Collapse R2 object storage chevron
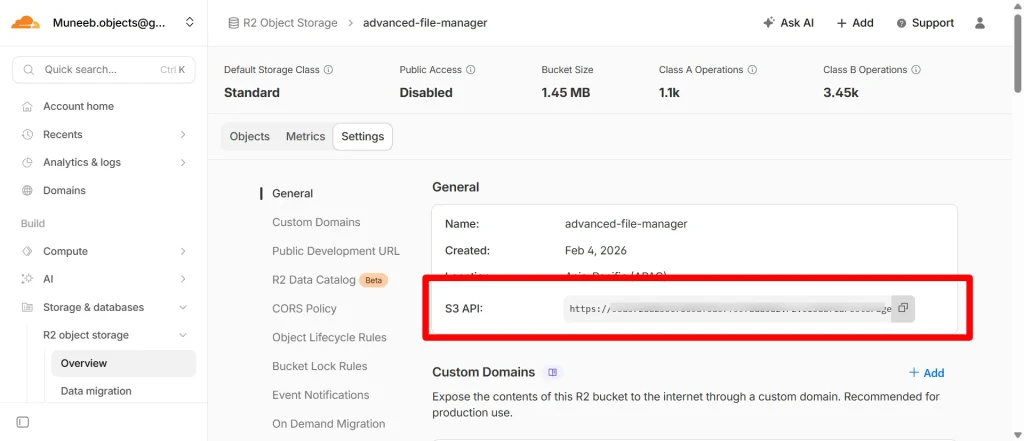Image resolution: width=1024 pixels, height=441 pixels. tap(183, 335)
